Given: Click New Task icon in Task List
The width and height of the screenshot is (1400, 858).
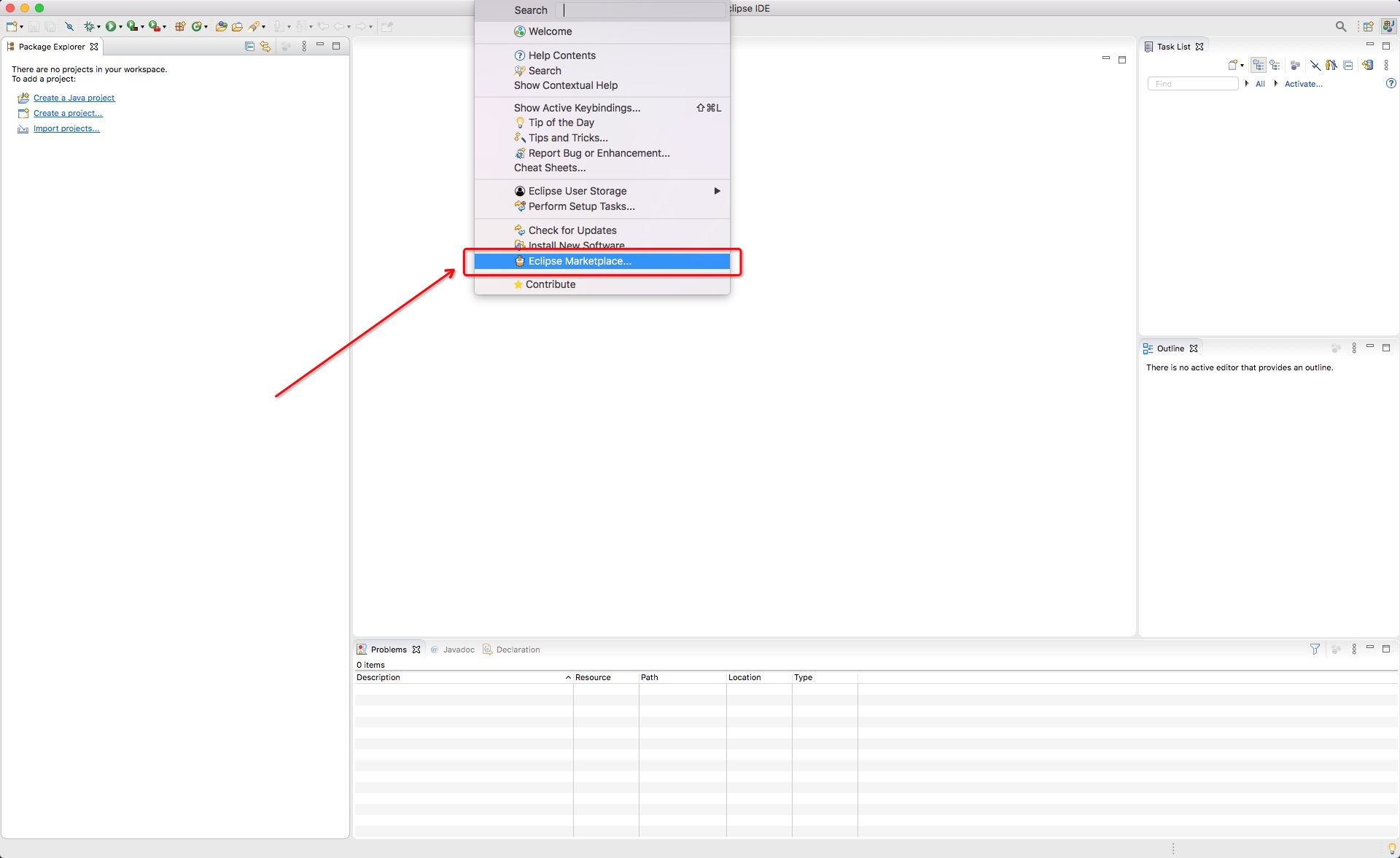Looking at the screenshot, I should tap(1233, 65).
